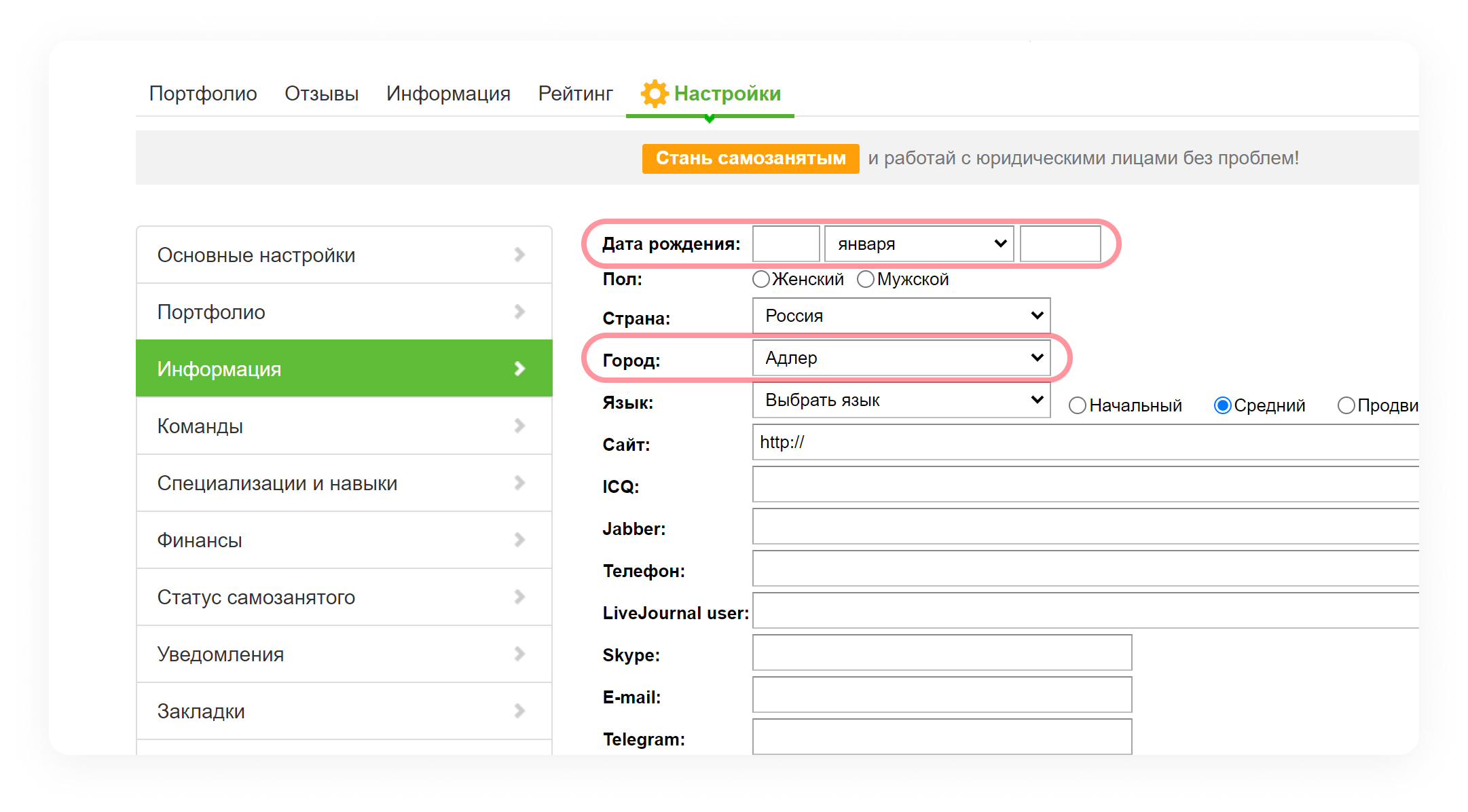Image resolution: width=1468 pixels, height=812 pixels.
Task: Switch to the Рейтинг tab
Action: (x=575, y=93)
